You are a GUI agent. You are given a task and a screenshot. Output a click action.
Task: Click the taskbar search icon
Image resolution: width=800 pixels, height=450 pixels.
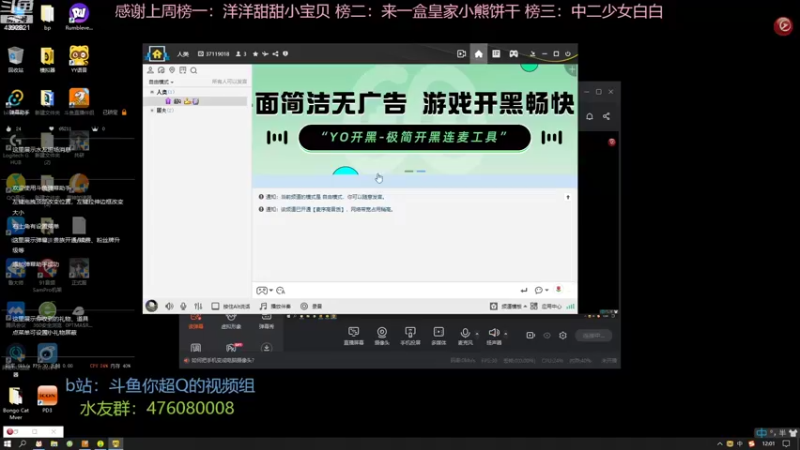coord(22,444)
